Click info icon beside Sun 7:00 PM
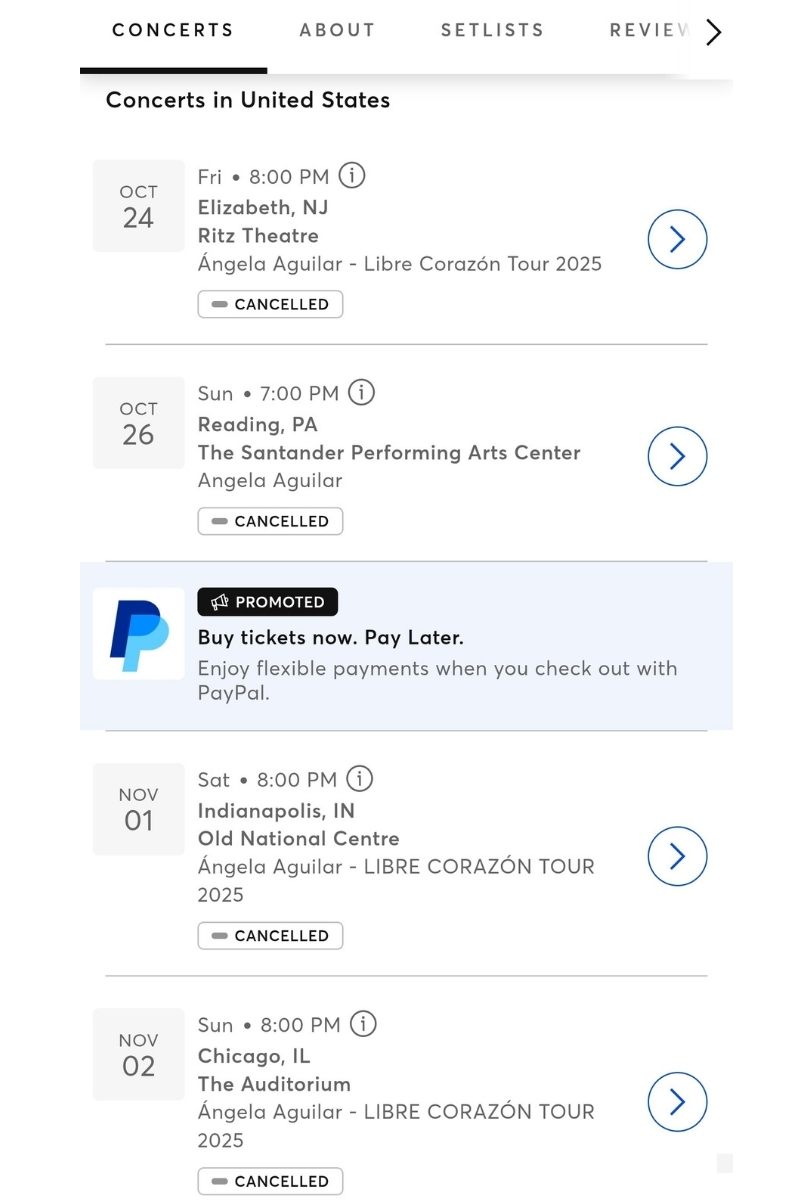The height and width of the screenshot is (1200, 800). click(x=362, y=393)
